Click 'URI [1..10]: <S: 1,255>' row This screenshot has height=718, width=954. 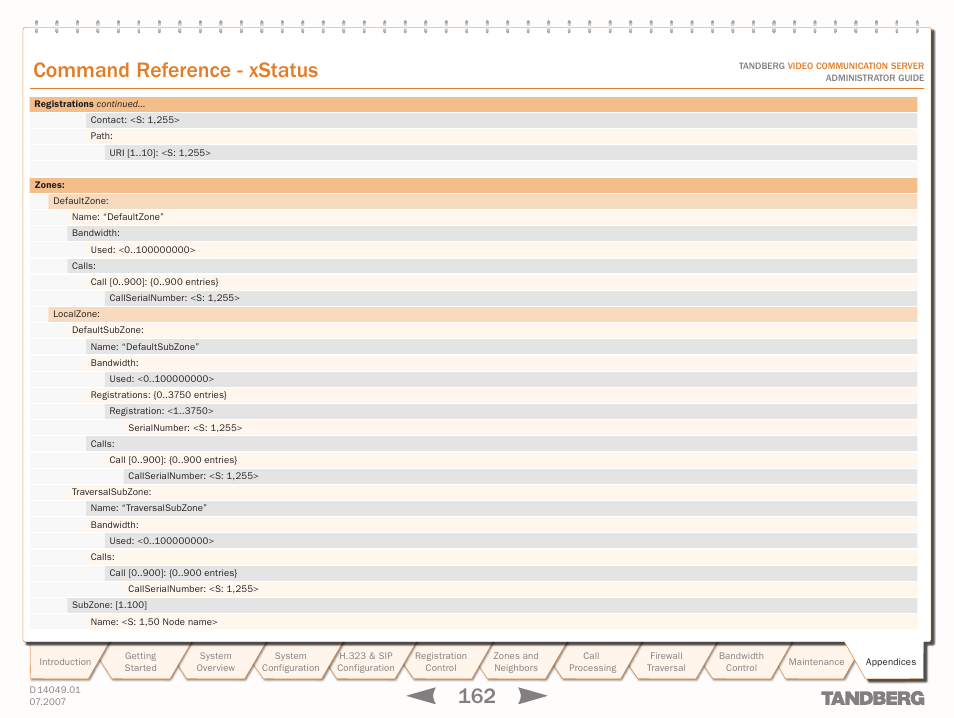pos(511,153)
